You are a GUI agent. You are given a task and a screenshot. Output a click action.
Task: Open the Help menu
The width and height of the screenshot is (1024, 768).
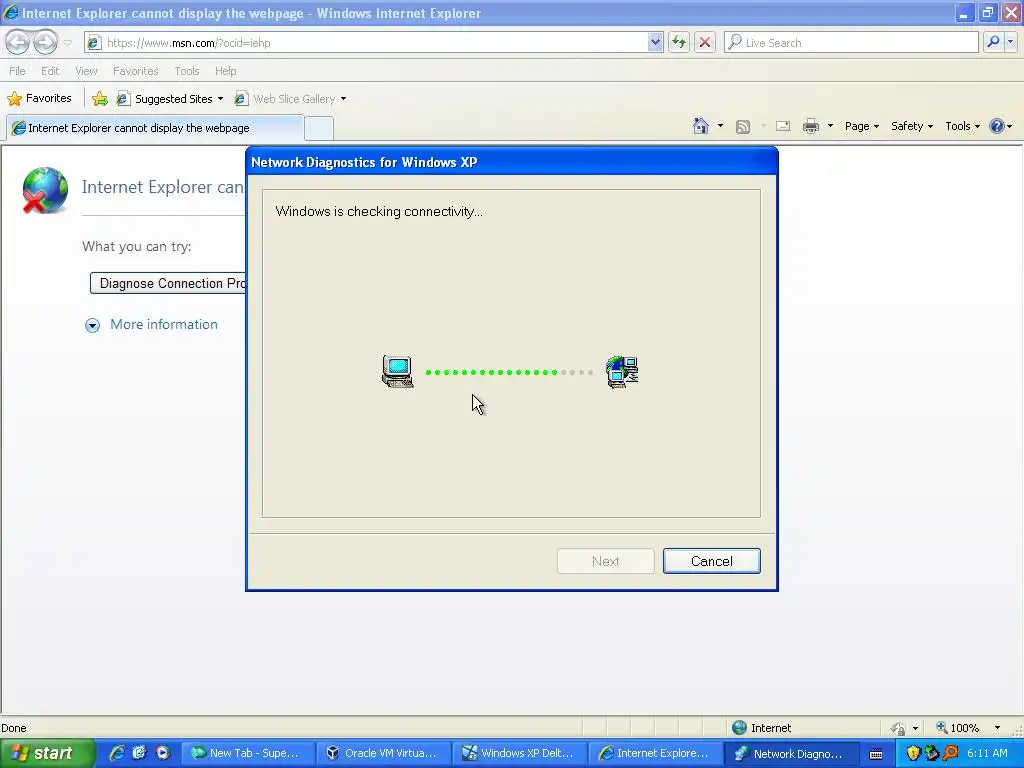pos(225,71)
